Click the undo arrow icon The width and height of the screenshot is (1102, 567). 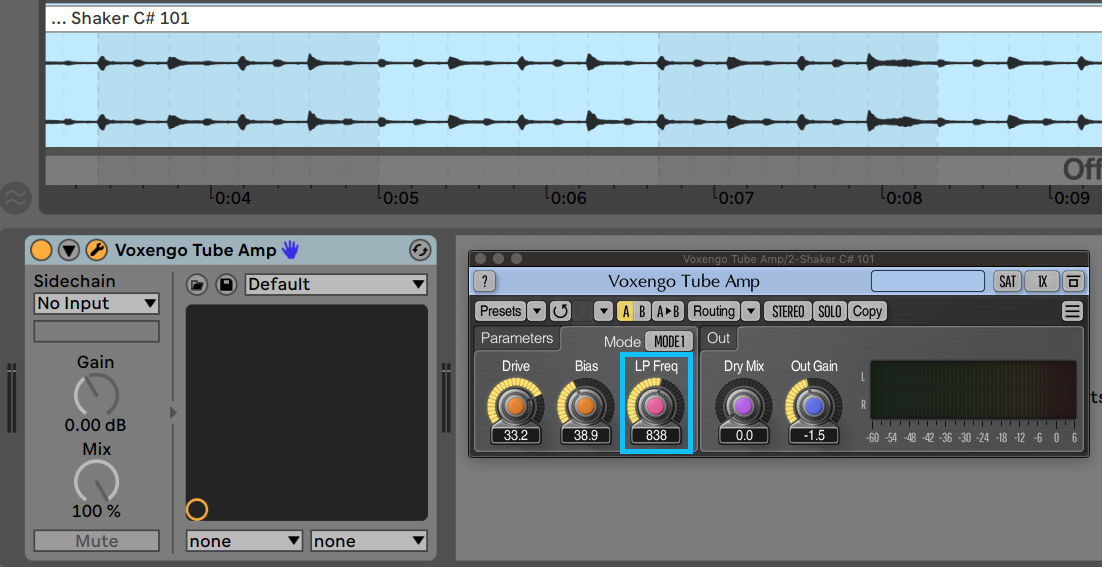[x=559, y=311]
